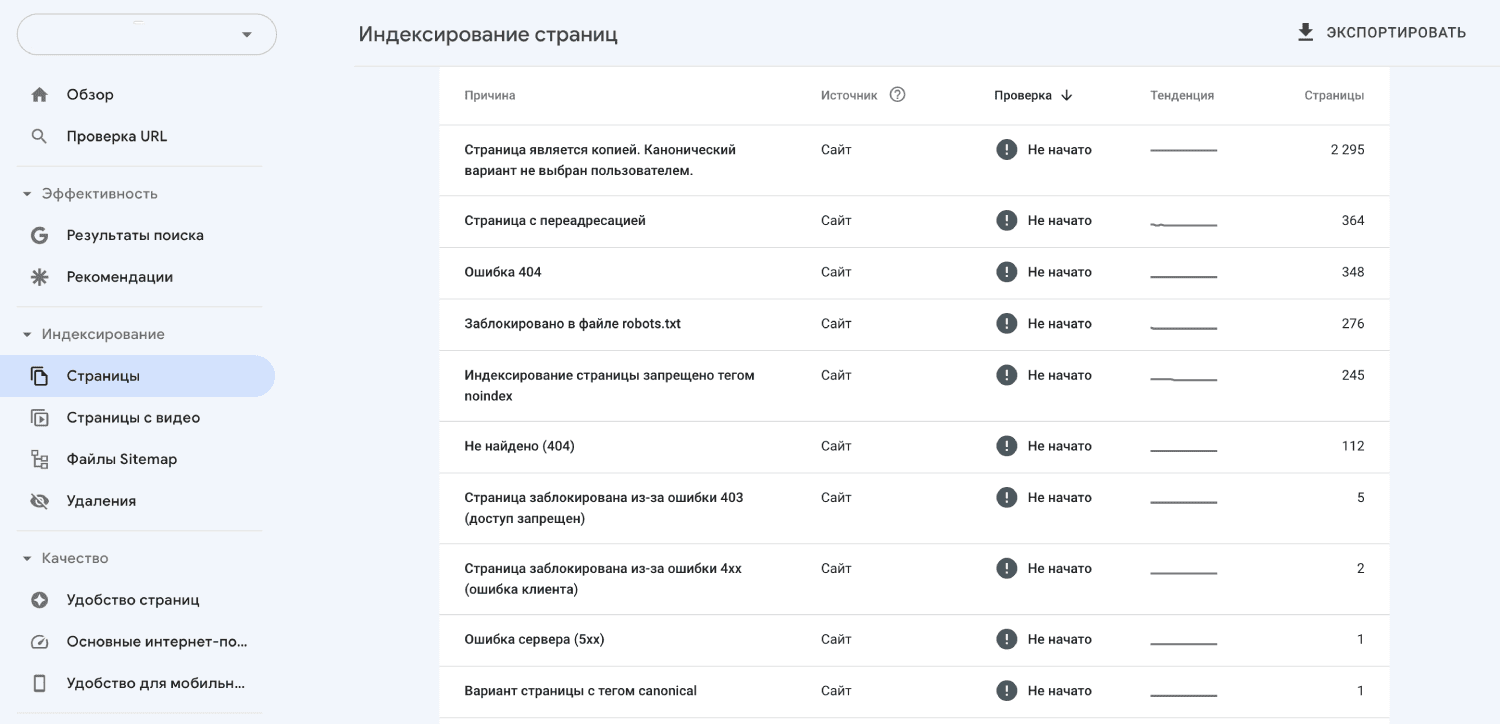Collapse the Эффективность section

27,194
